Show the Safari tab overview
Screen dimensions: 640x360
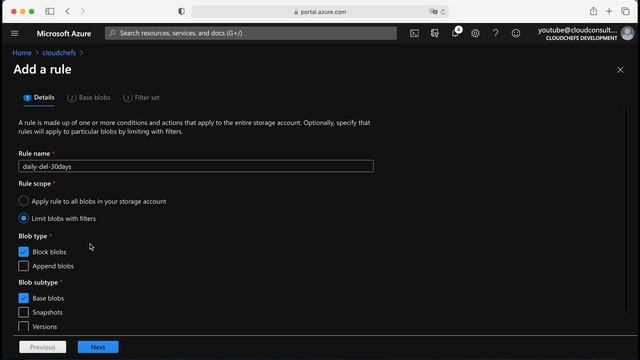pos(625,11)
